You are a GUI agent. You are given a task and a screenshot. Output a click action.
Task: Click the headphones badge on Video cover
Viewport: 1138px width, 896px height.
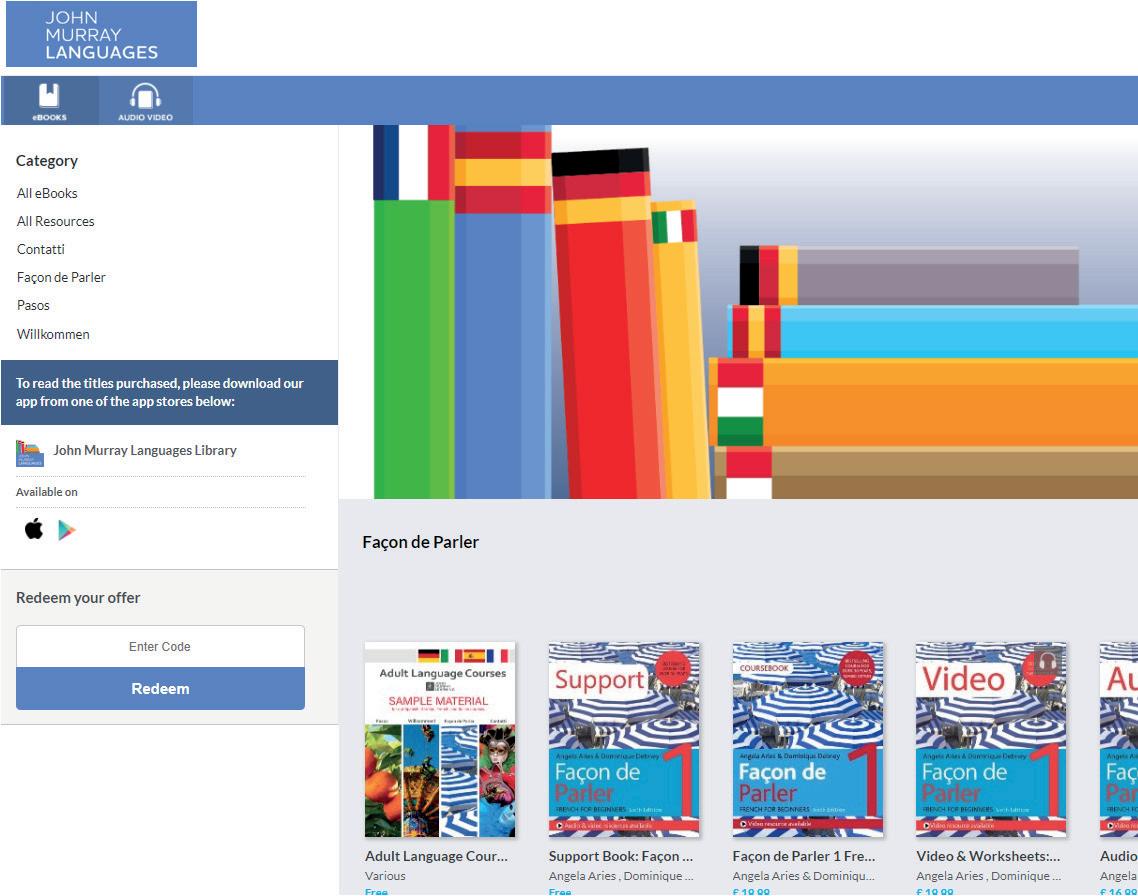pos(1046,661)
